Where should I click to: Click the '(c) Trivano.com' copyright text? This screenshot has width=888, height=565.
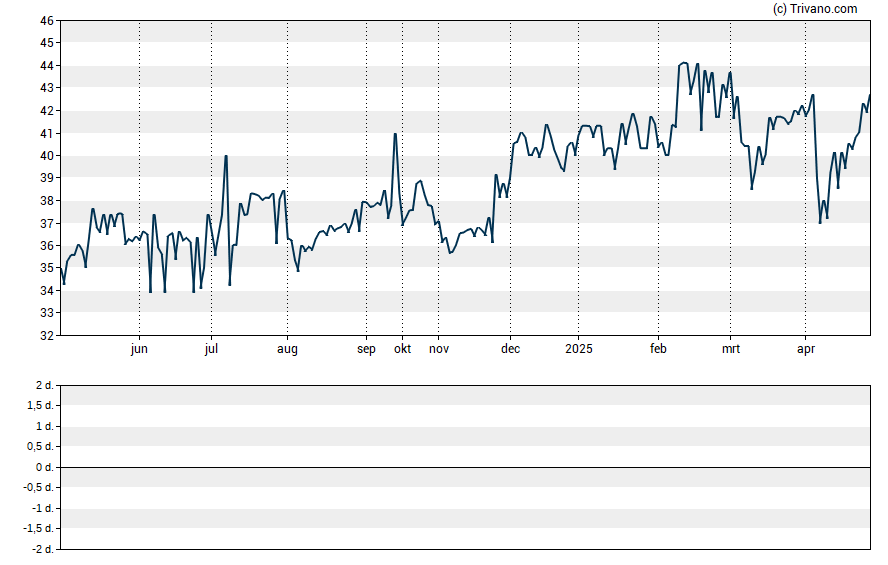[x=815, y=8]
